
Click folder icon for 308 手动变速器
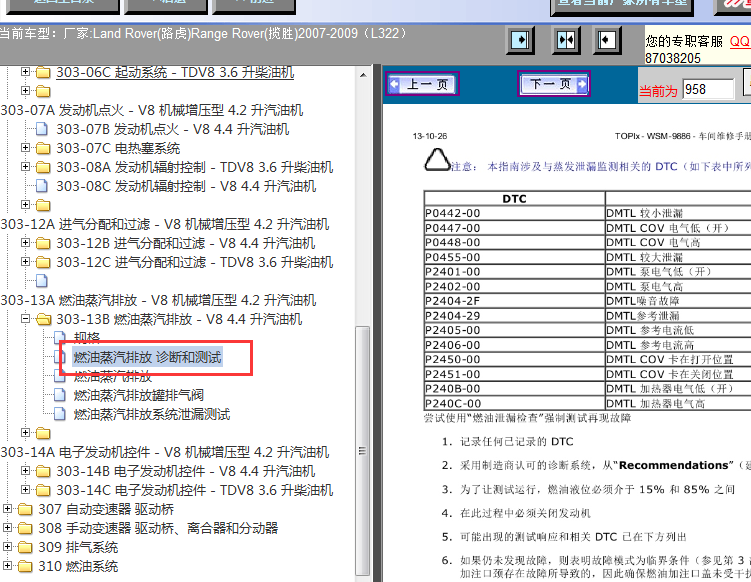coord(25,528)
